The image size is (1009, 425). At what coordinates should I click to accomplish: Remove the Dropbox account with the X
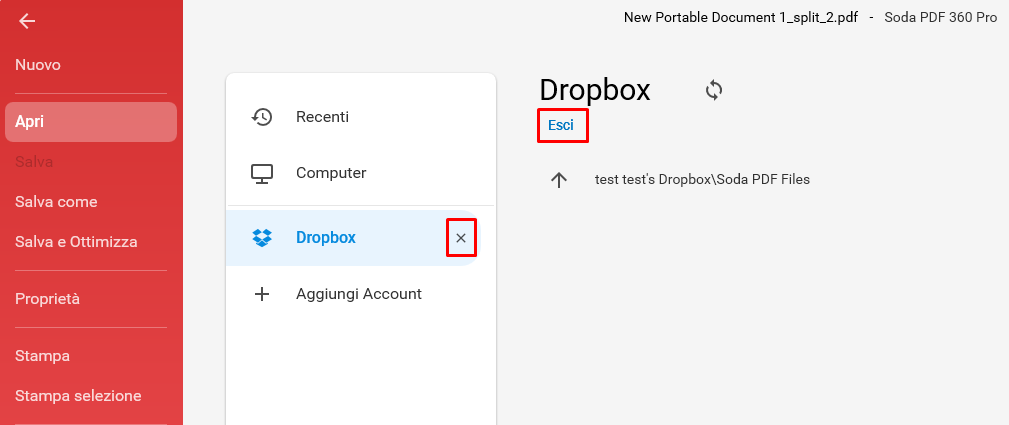[461, 238]
